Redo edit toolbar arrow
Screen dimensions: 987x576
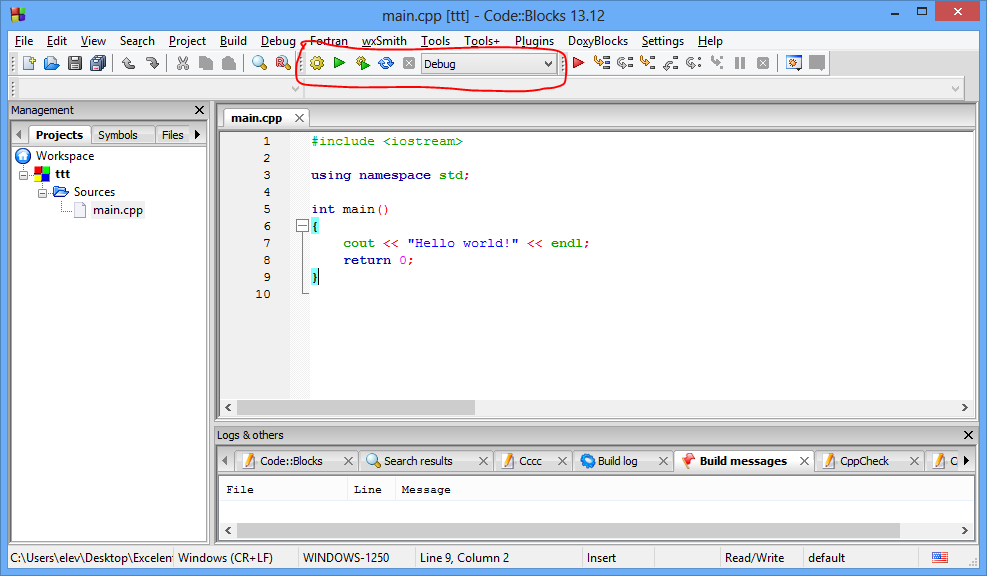[x=152, y=63]
